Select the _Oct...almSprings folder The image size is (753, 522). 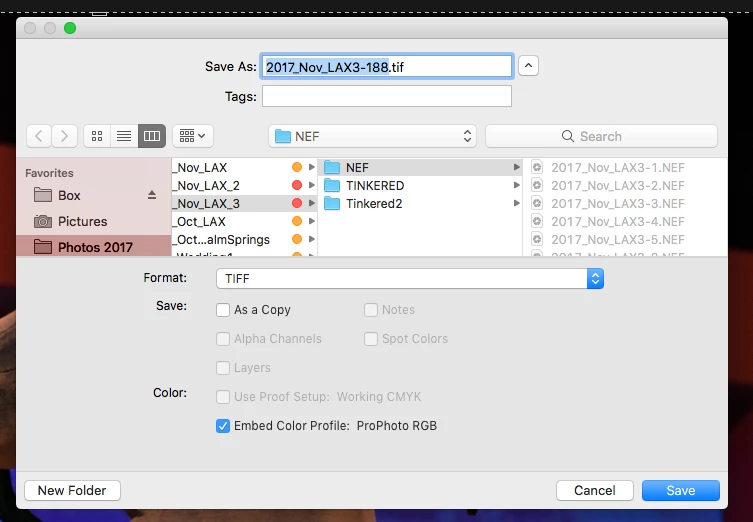click(x=244, y=239)
